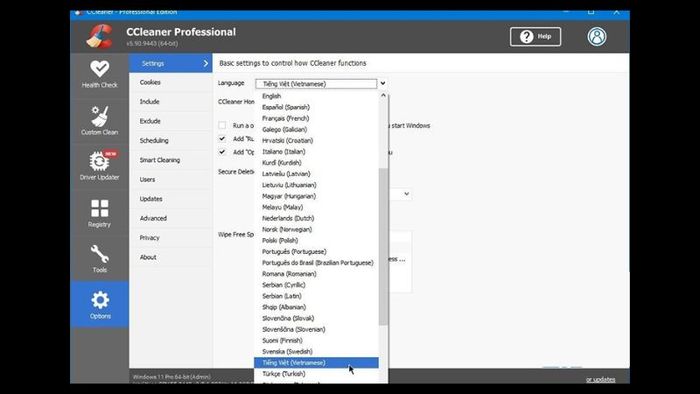Select Tiếng Việt (Vietnamese) highlighted entry
Screen dimensions: 700x394
coord(317,363)
